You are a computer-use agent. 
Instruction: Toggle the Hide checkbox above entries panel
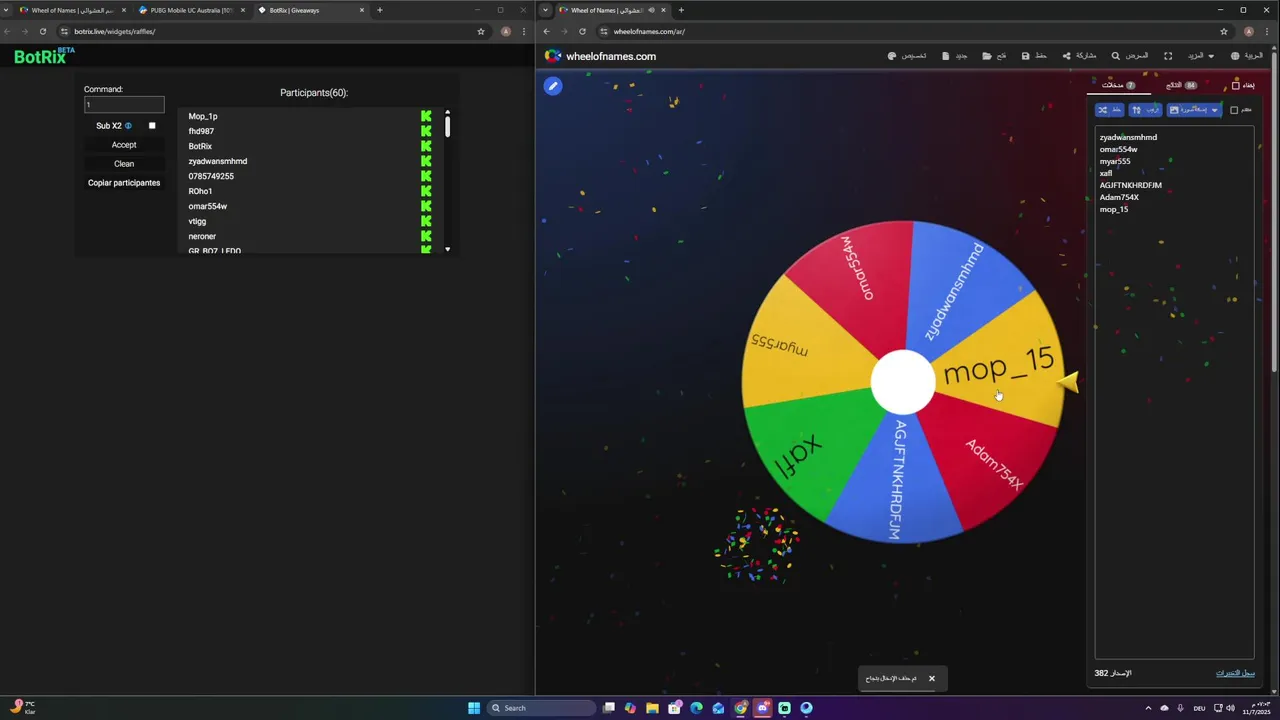click(1235, 86)
